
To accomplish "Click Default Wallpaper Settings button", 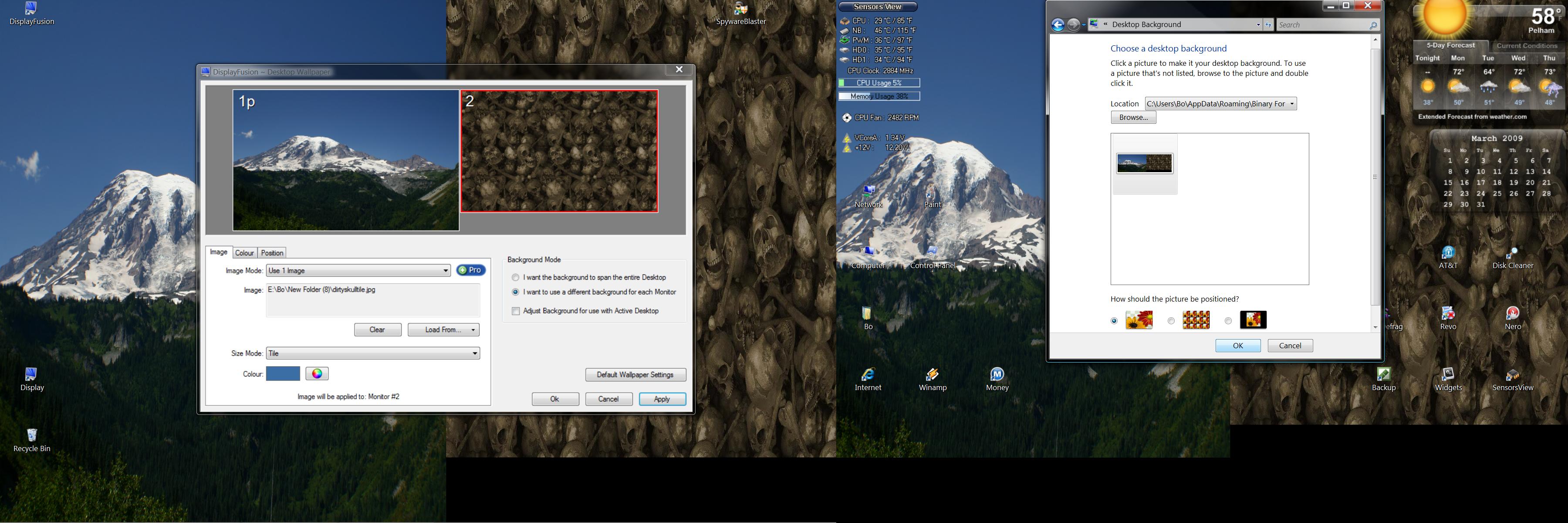I will coord(635,375).
